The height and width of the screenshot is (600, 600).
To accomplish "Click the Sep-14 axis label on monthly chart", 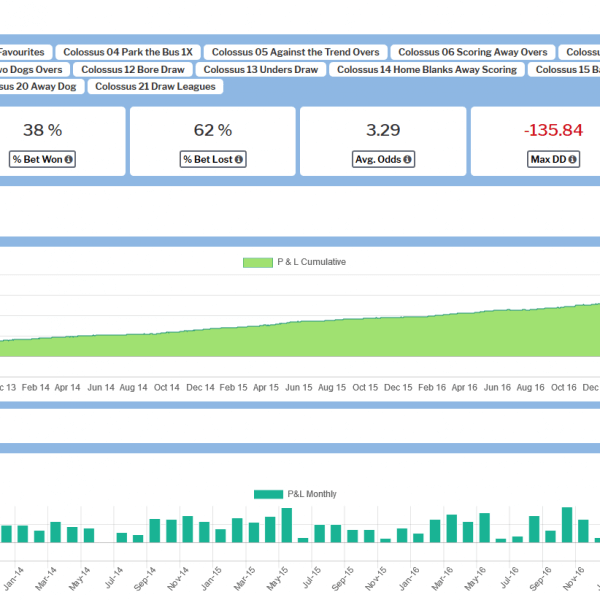I will tap(145, 579).
